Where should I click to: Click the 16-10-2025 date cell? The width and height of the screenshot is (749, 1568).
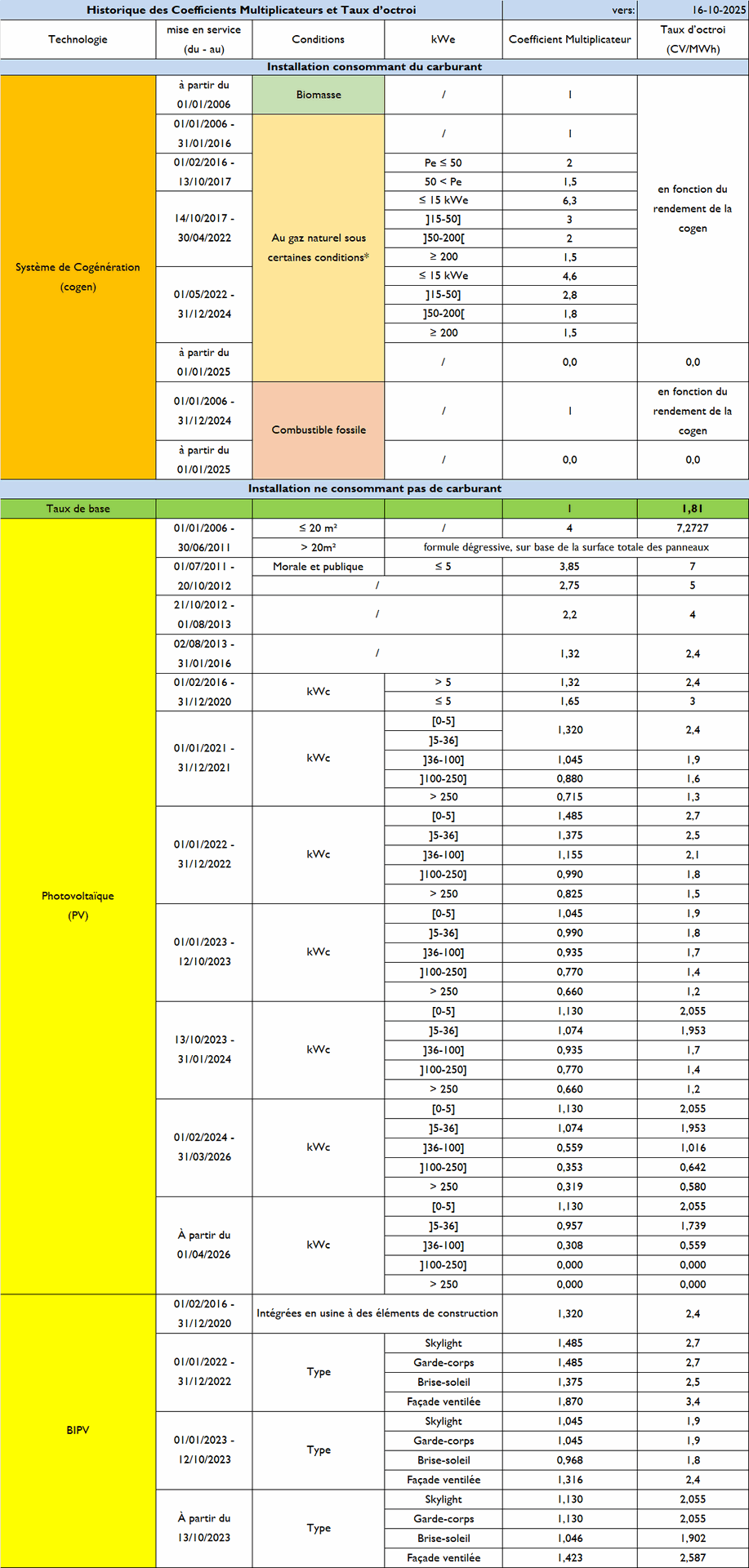[693, 10]
